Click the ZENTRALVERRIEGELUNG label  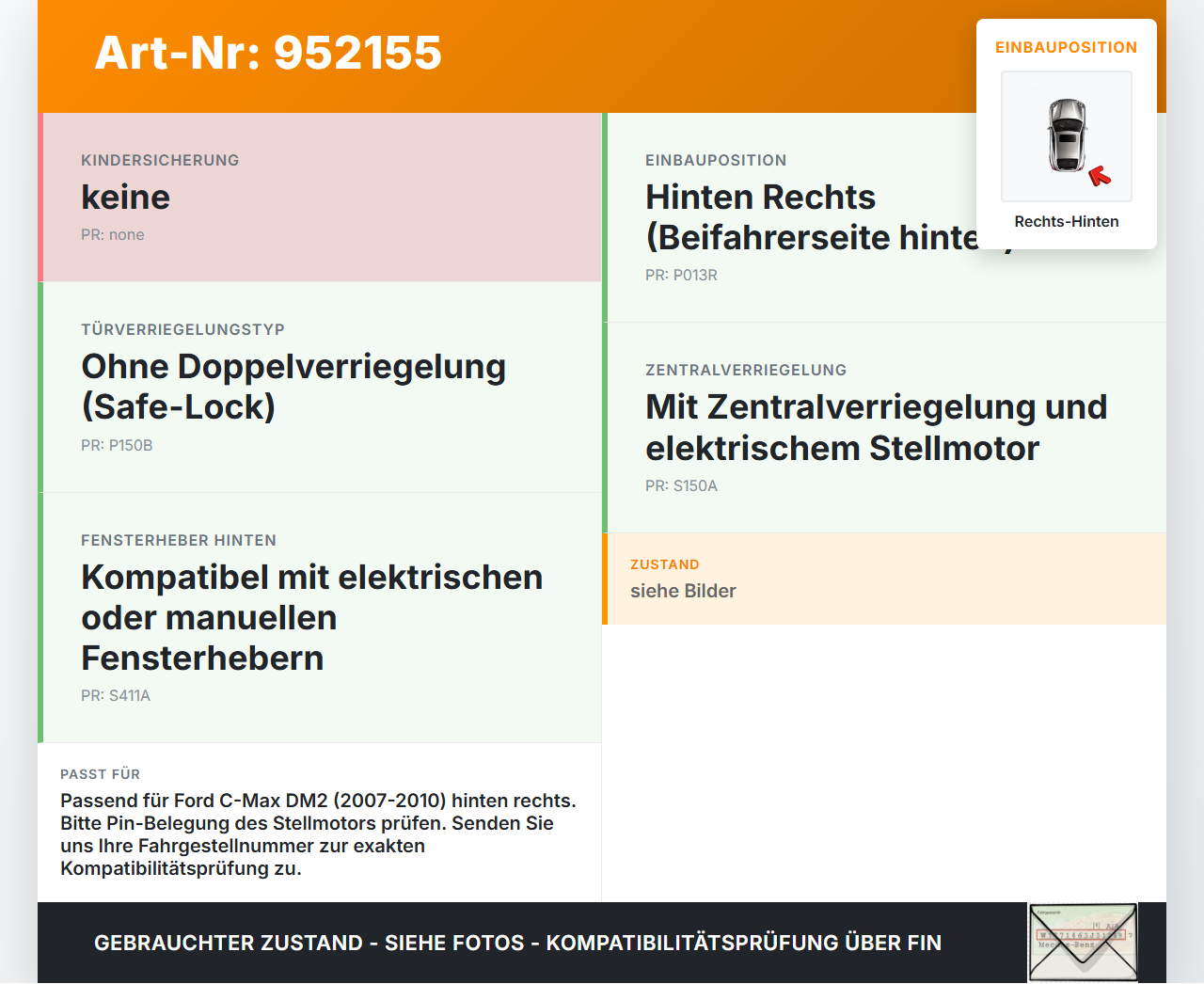(x=746, y=370)
